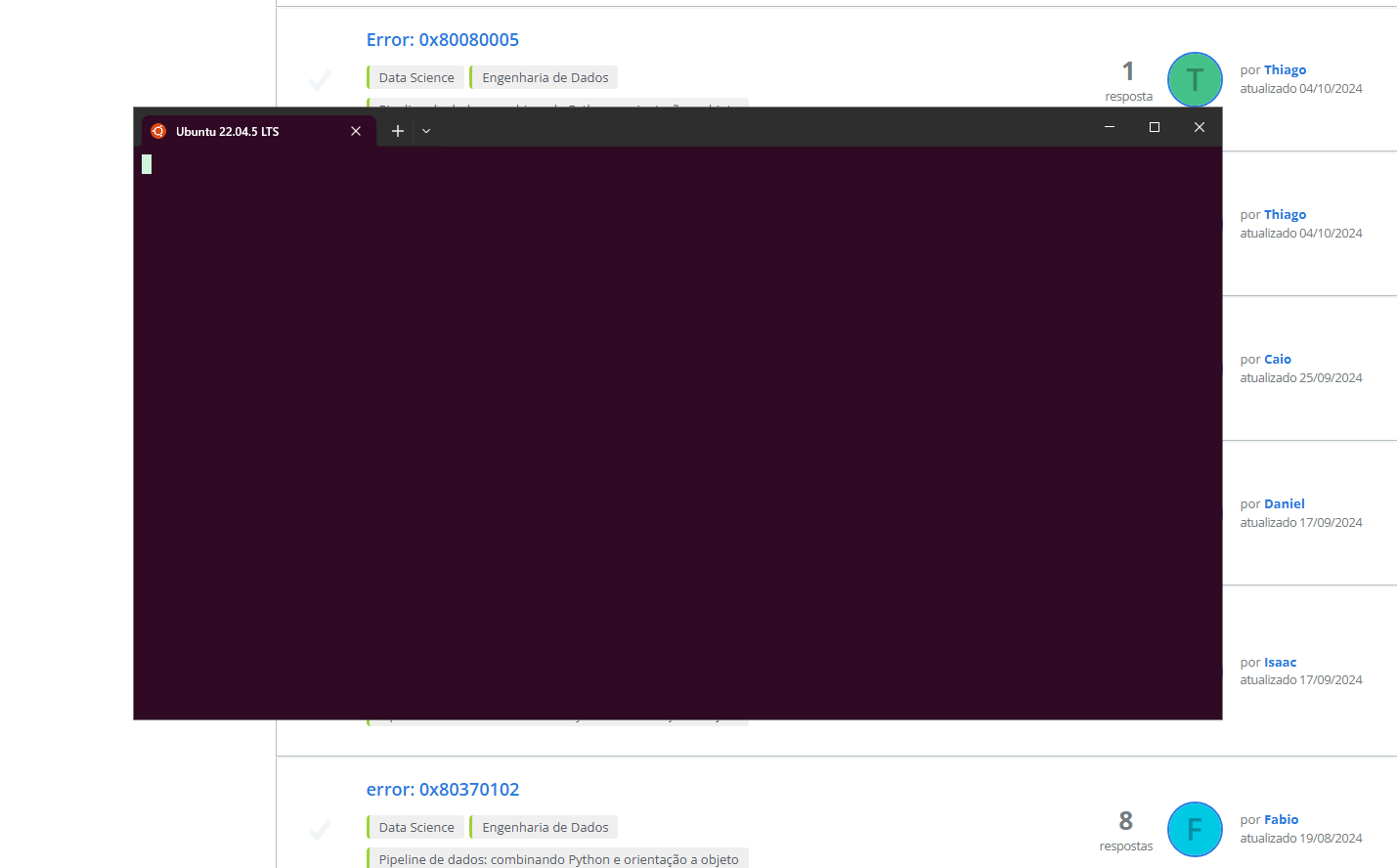Click Data Science tag under Error: 0x80080005
Screen dimensions: 1397x868
(415, 77)
